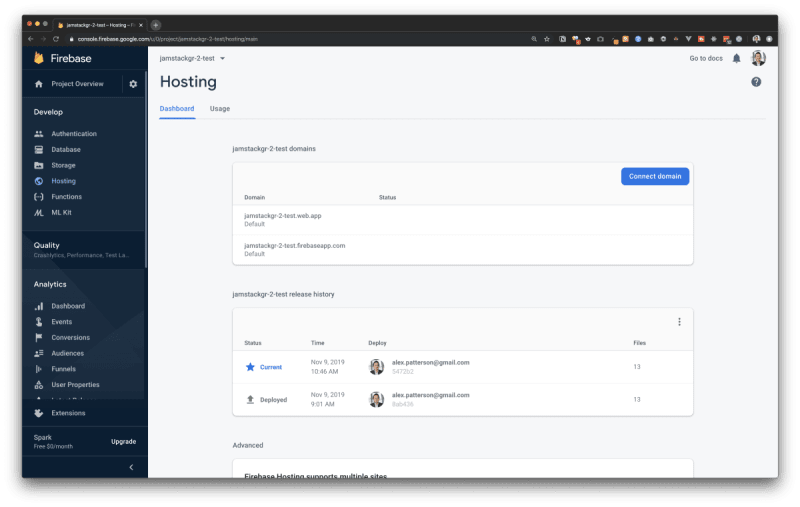Viewport: 800px width, 507px height.
Task: Click the Current release star icon
Action: pyautogui.click(x=250, y=367)
